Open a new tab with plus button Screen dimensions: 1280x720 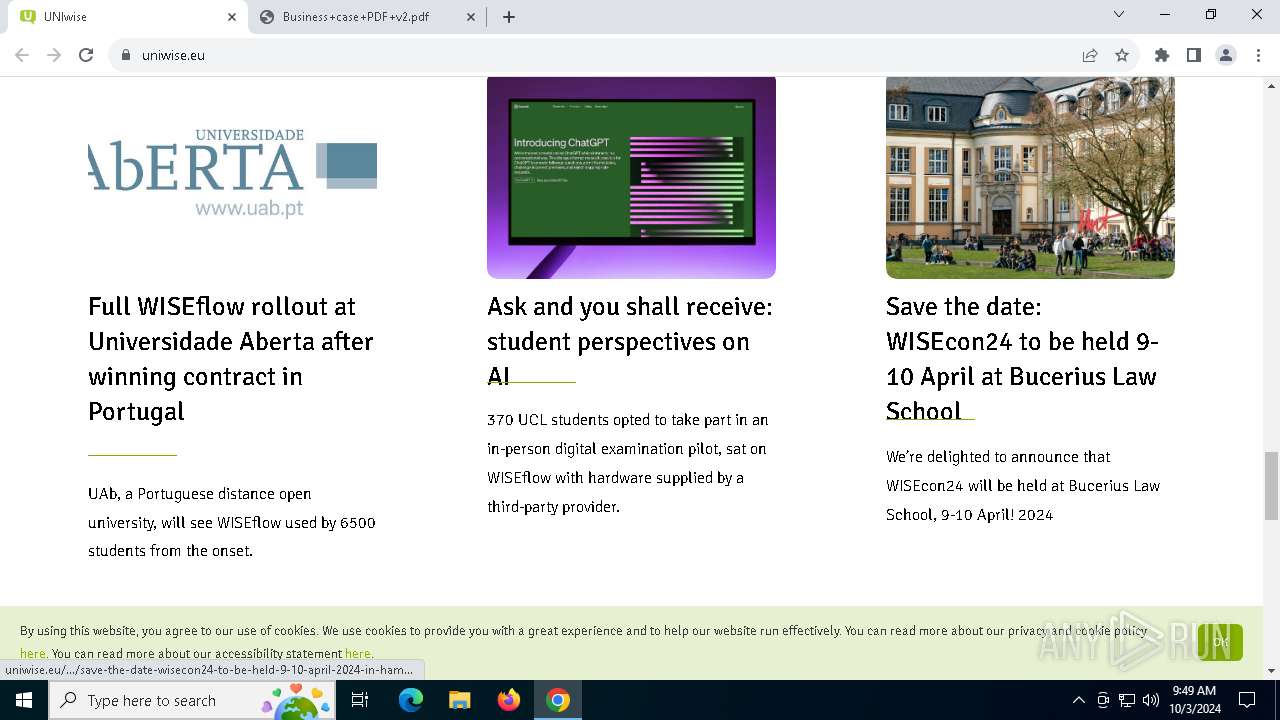coord(509,16)
